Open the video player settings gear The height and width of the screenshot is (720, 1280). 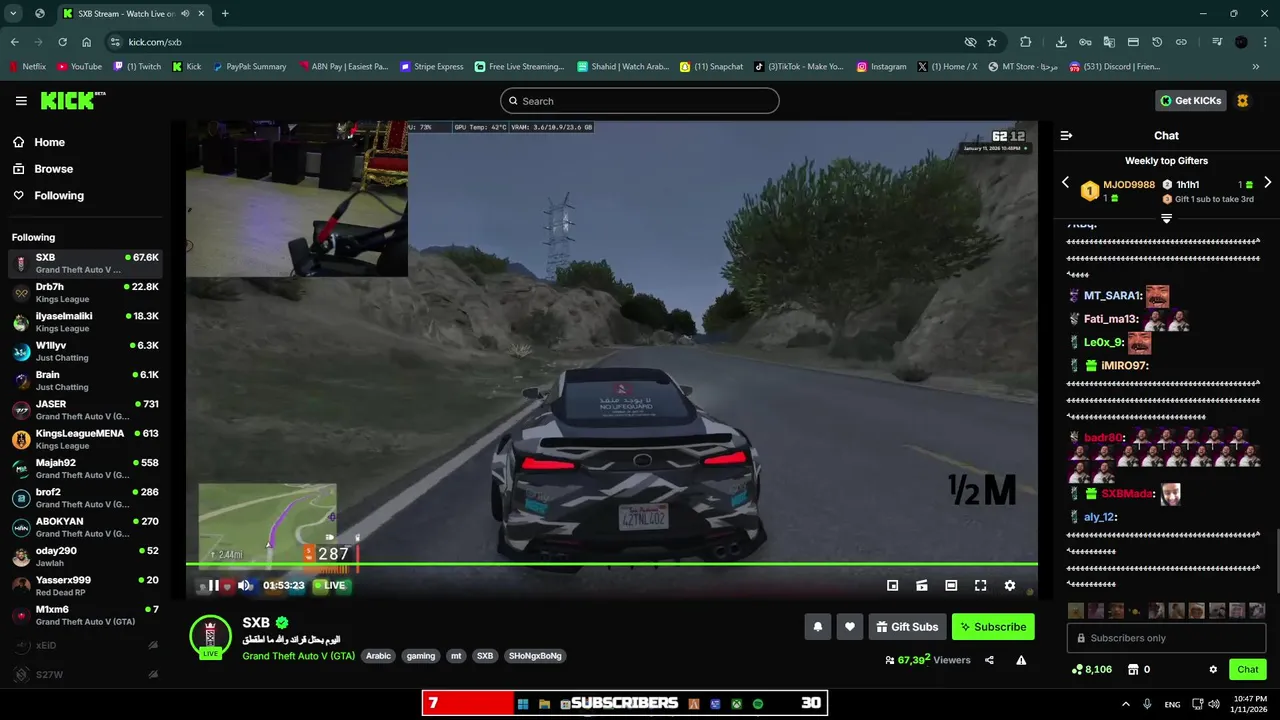click(1010, 586)
